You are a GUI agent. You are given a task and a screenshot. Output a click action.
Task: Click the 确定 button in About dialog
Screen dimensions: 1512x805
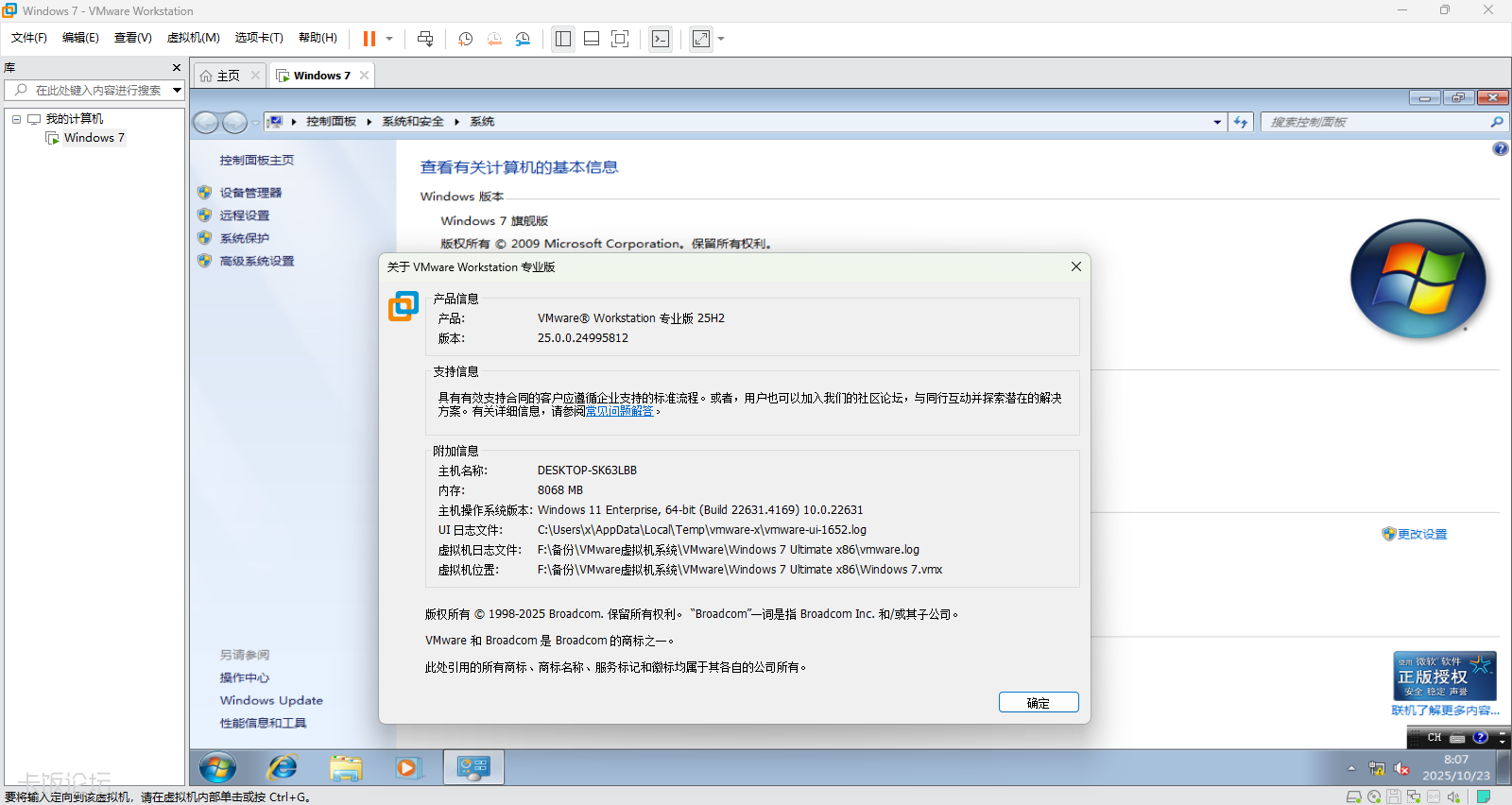point(1038,703)
